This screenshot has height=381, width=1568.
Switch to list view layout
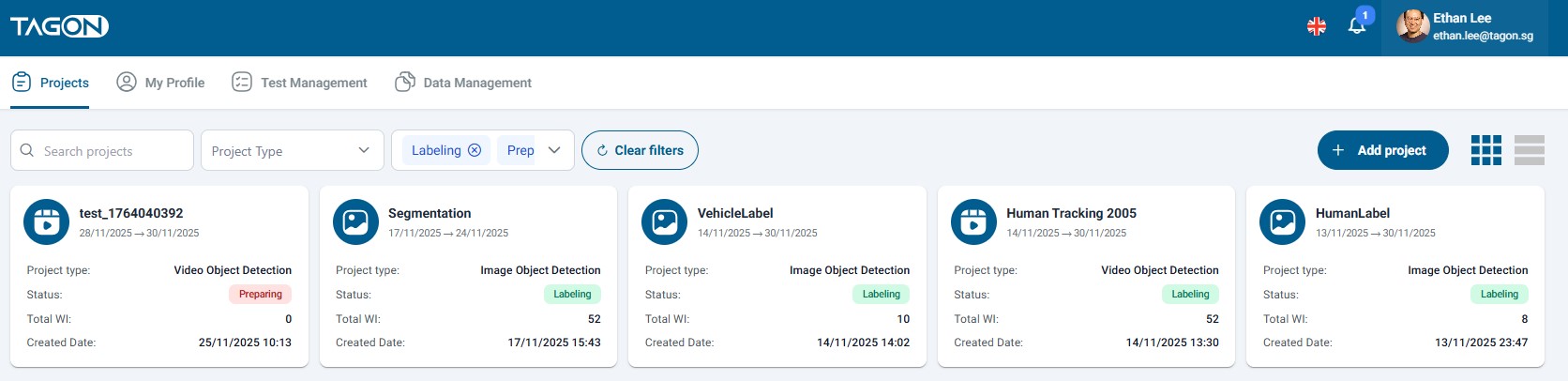(1529, 150)
